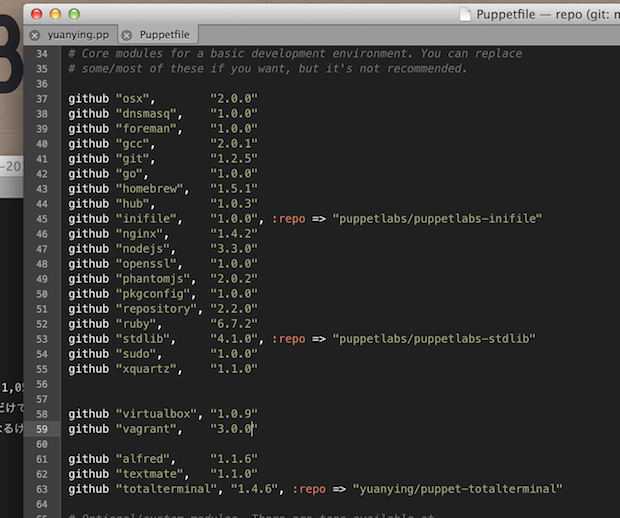Select the Puppetfile tab
620x518 pixels.
164,35
